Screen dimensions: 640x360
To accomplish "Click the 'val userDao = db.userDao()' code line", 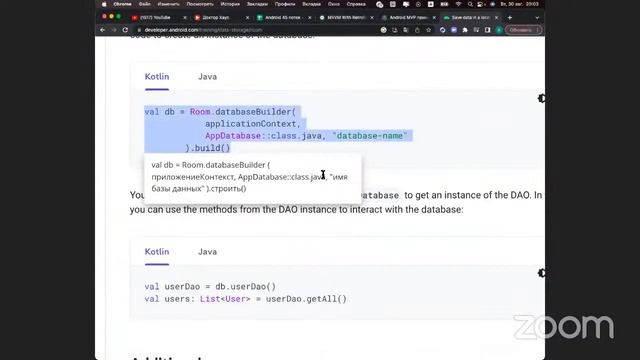I will point(210,287).
